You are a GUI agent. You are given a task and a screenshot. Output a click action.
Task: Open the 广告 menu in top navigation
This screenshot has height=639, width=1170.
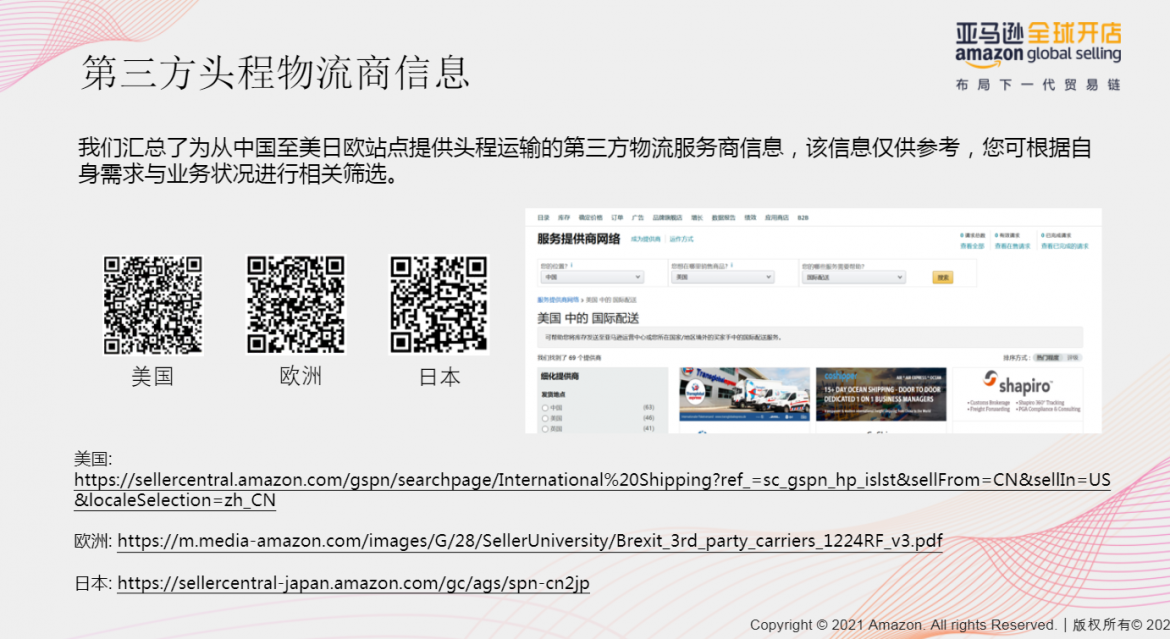click(637, 217)
